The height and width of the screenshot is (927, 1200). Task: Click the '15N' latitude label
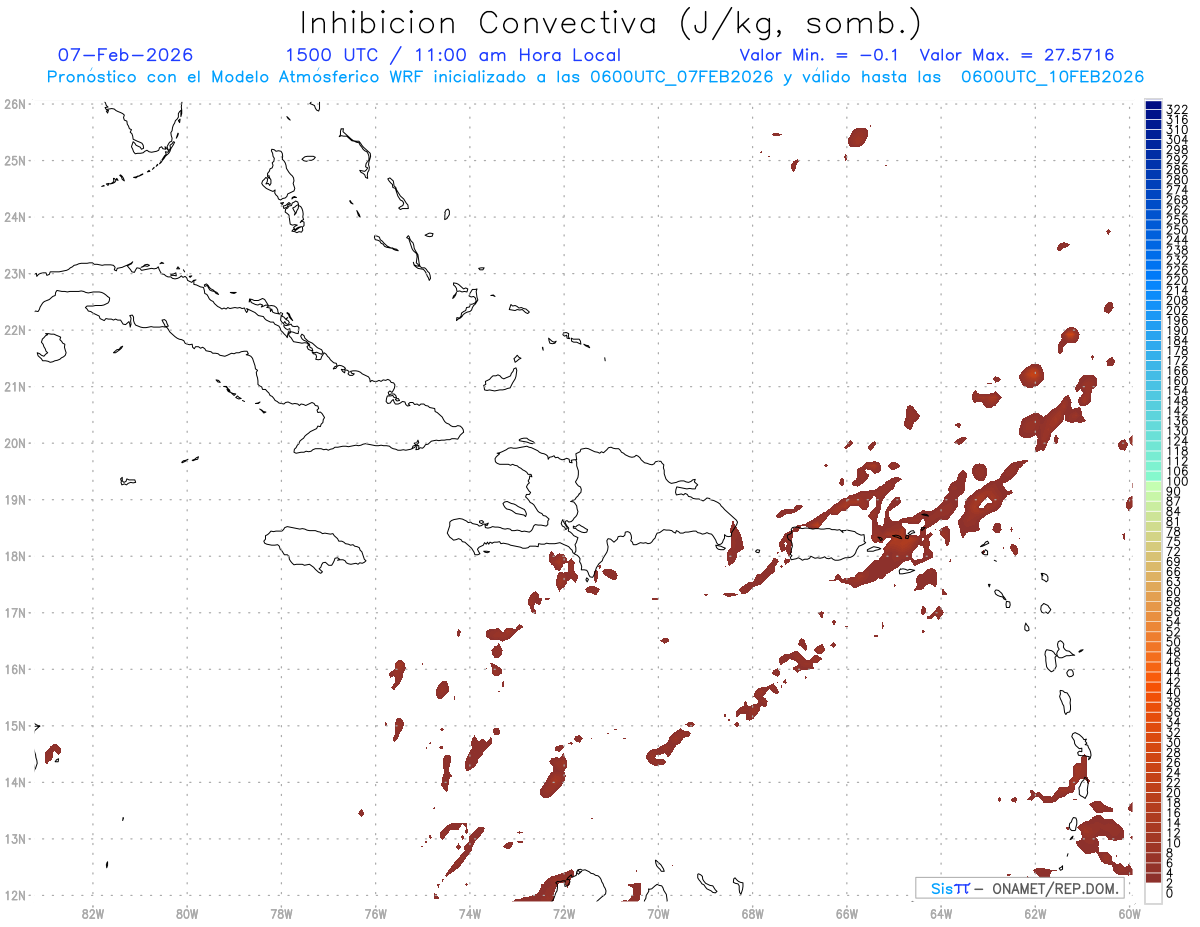click(14, 725)
